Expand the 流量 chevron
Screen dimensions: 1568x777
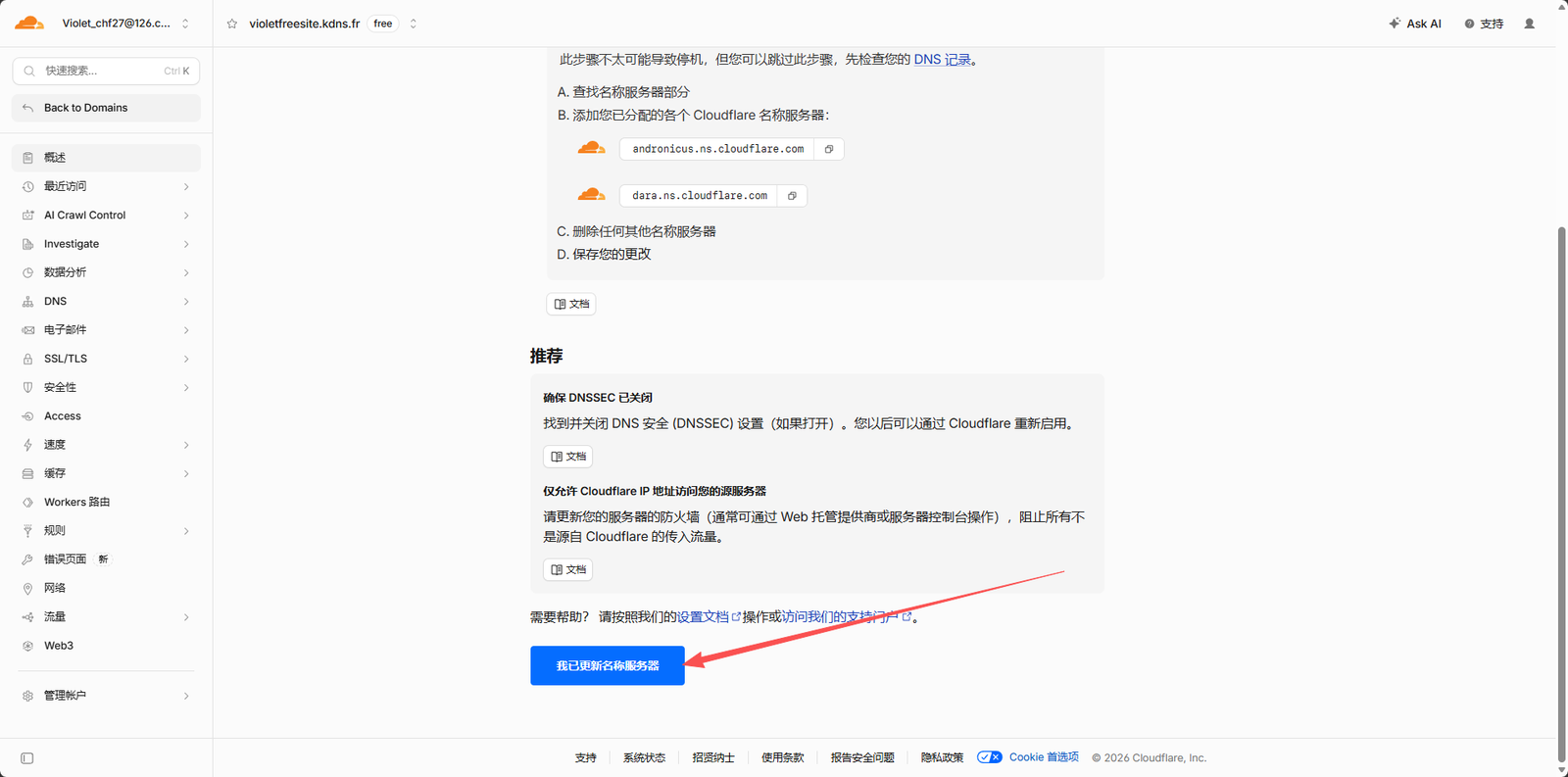186,617
